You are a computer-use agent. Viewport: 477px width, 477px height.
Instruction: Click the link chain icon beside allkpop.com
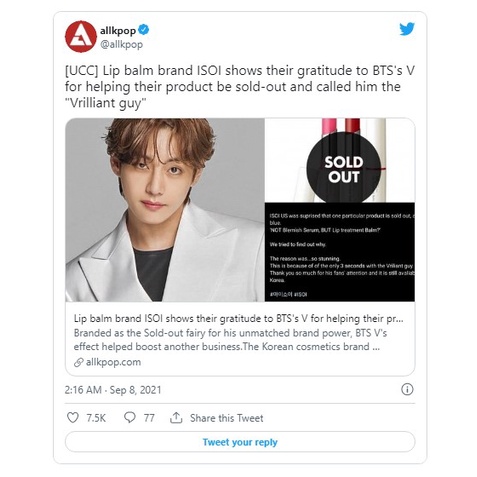[x=79, y=362]
